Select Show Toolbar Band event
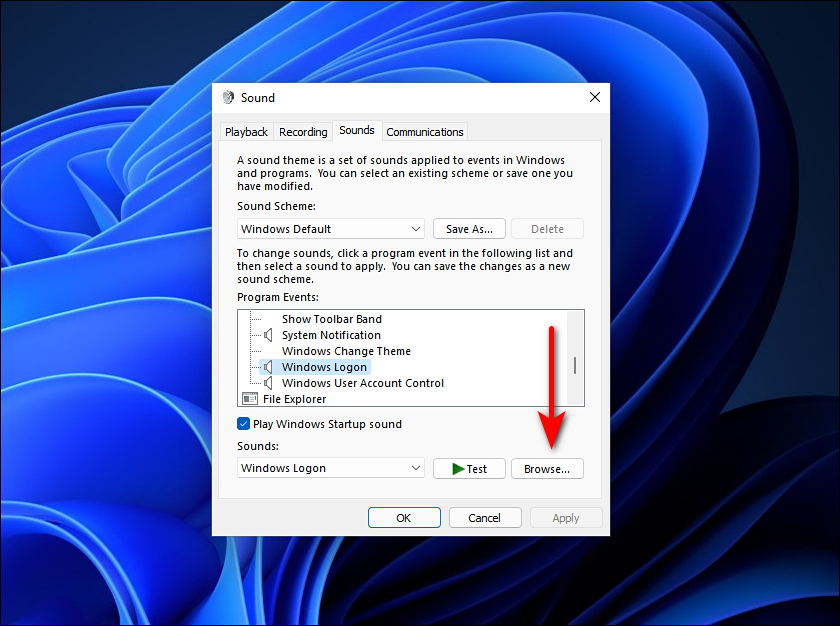840x626 pixels. [x=332, y=319]
